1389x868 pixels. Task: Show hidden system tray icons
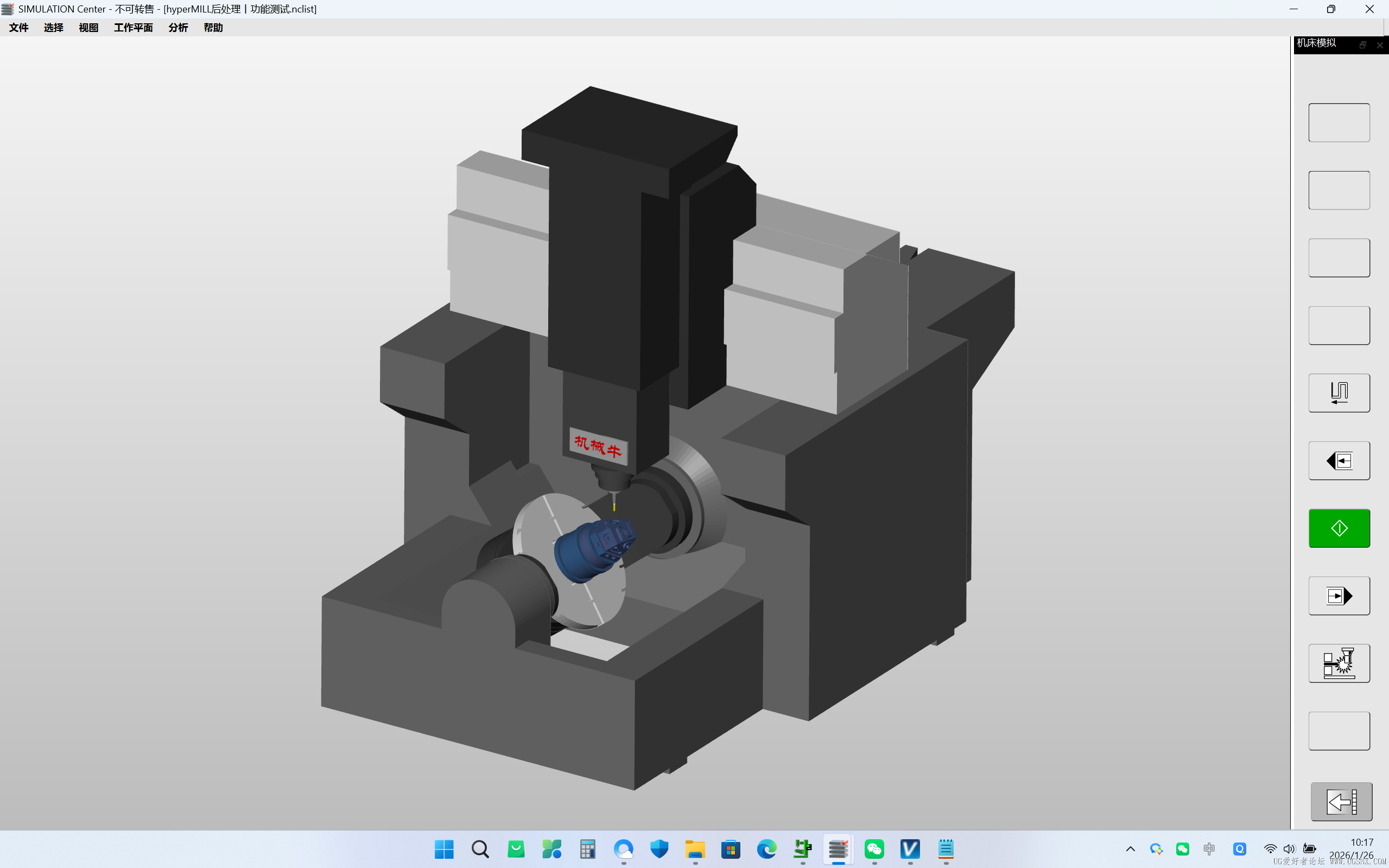click(x=1130, y=848)
